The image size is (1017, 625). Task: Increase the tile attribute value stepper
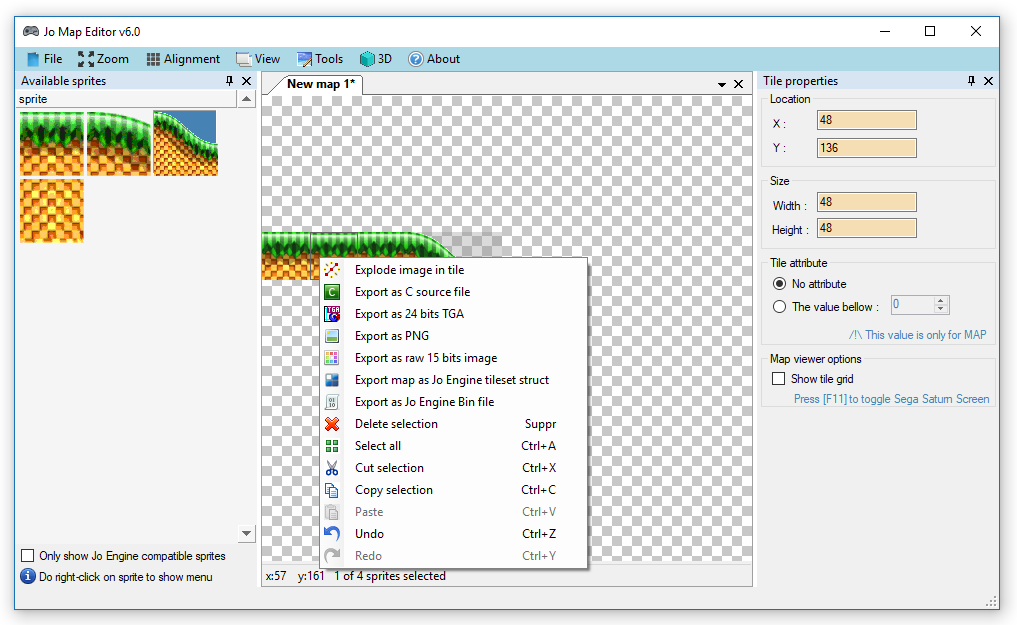[941, 301]
